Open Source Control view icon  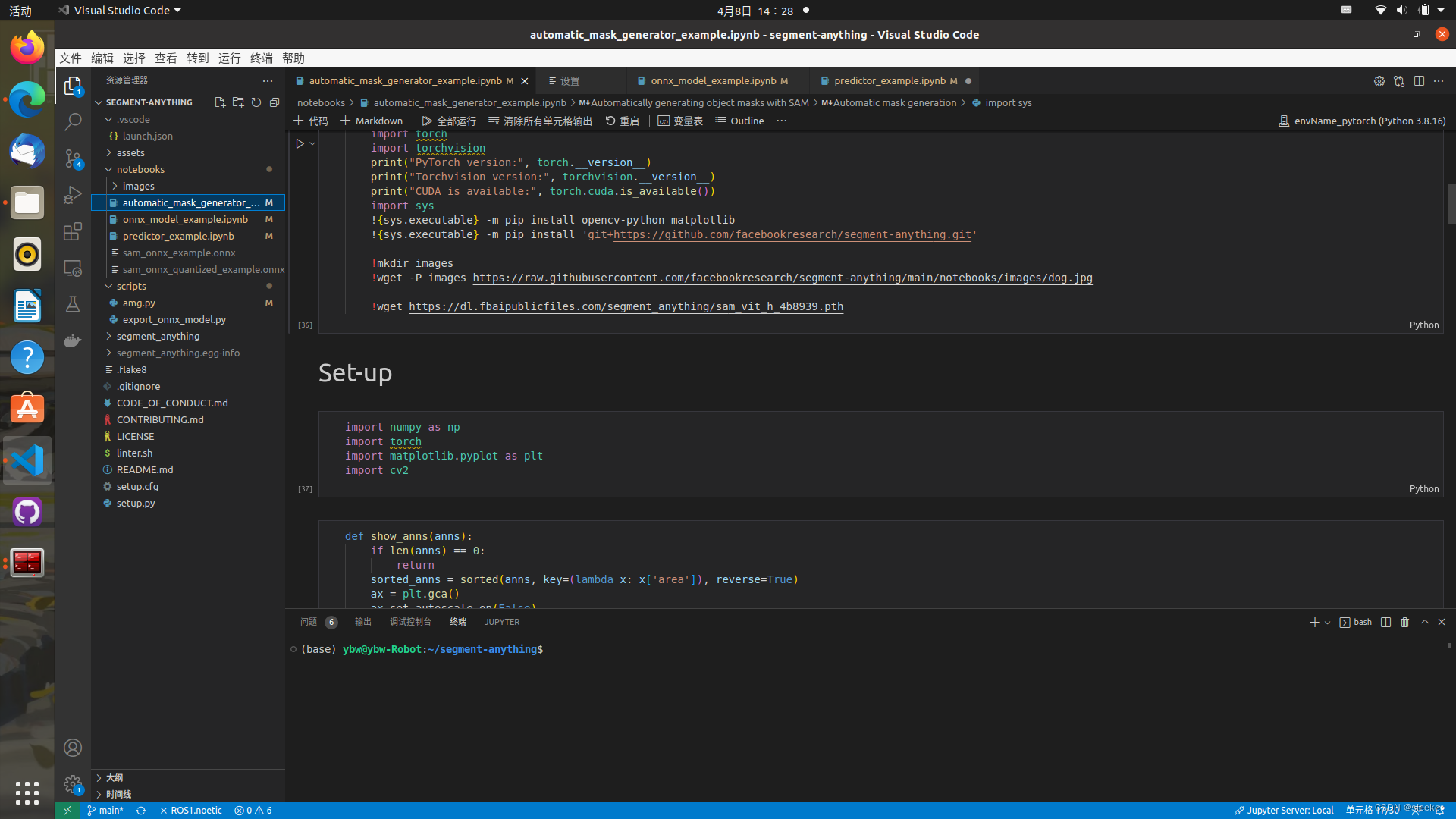coord(73,158)
